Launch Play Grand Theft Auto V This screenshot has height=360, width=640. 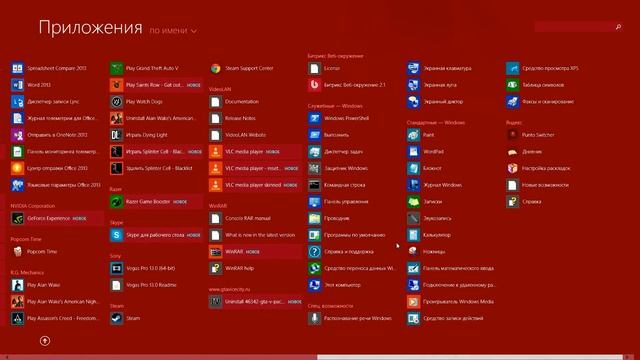[144, 68]
